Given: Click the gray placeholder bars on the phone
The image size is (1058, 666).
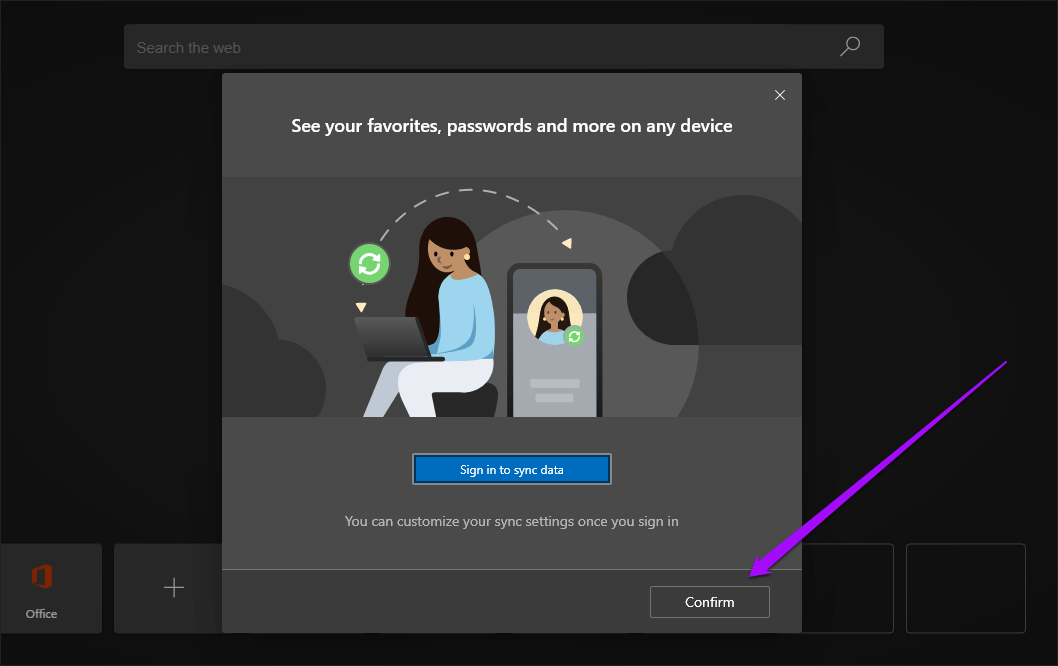Looking at the screenshot, I should (554, 390).
